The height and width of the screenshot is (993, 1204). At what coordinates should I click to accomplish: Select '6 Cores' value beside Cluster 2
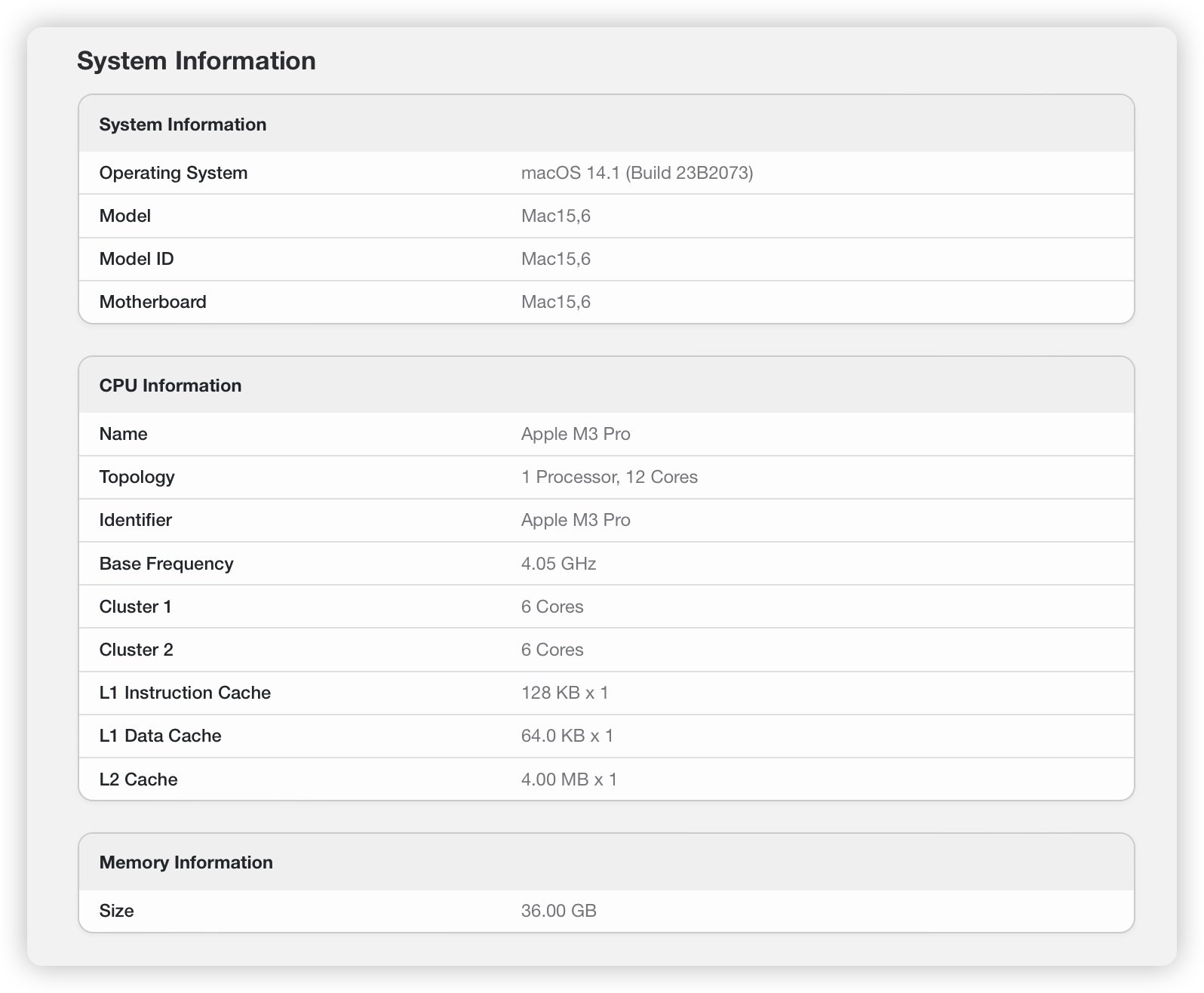tap(551, 650)
